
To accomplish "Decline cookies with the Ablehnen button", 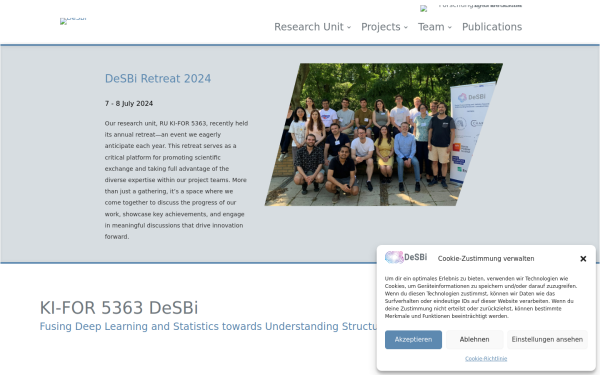I will pos(474,339).
